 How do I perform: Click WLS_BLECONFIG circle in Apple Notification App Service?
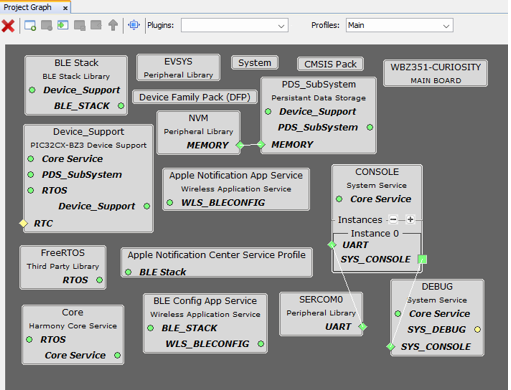pos(170,202)
